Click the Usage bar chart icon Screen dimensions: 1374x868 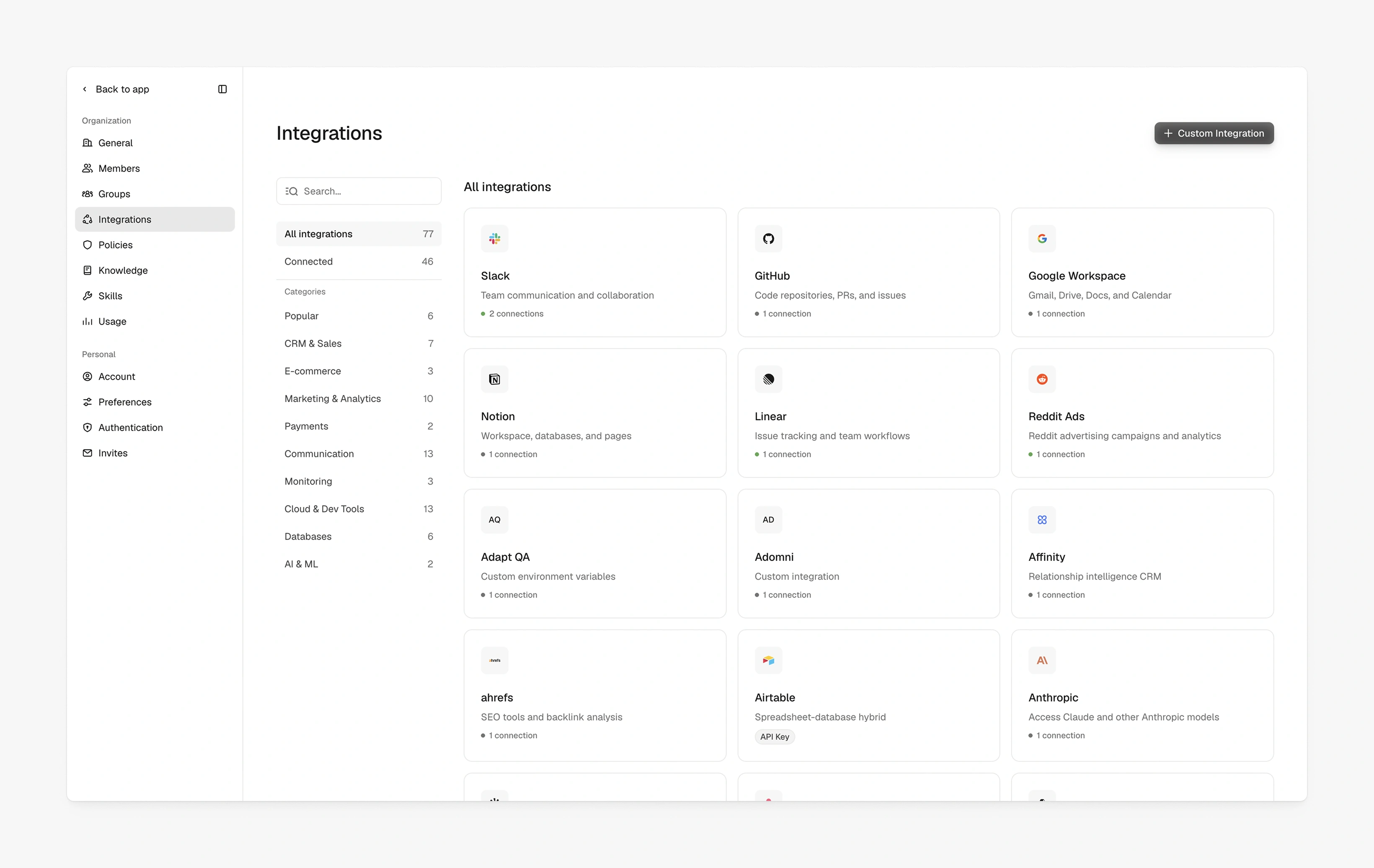[x=87, y=321]
